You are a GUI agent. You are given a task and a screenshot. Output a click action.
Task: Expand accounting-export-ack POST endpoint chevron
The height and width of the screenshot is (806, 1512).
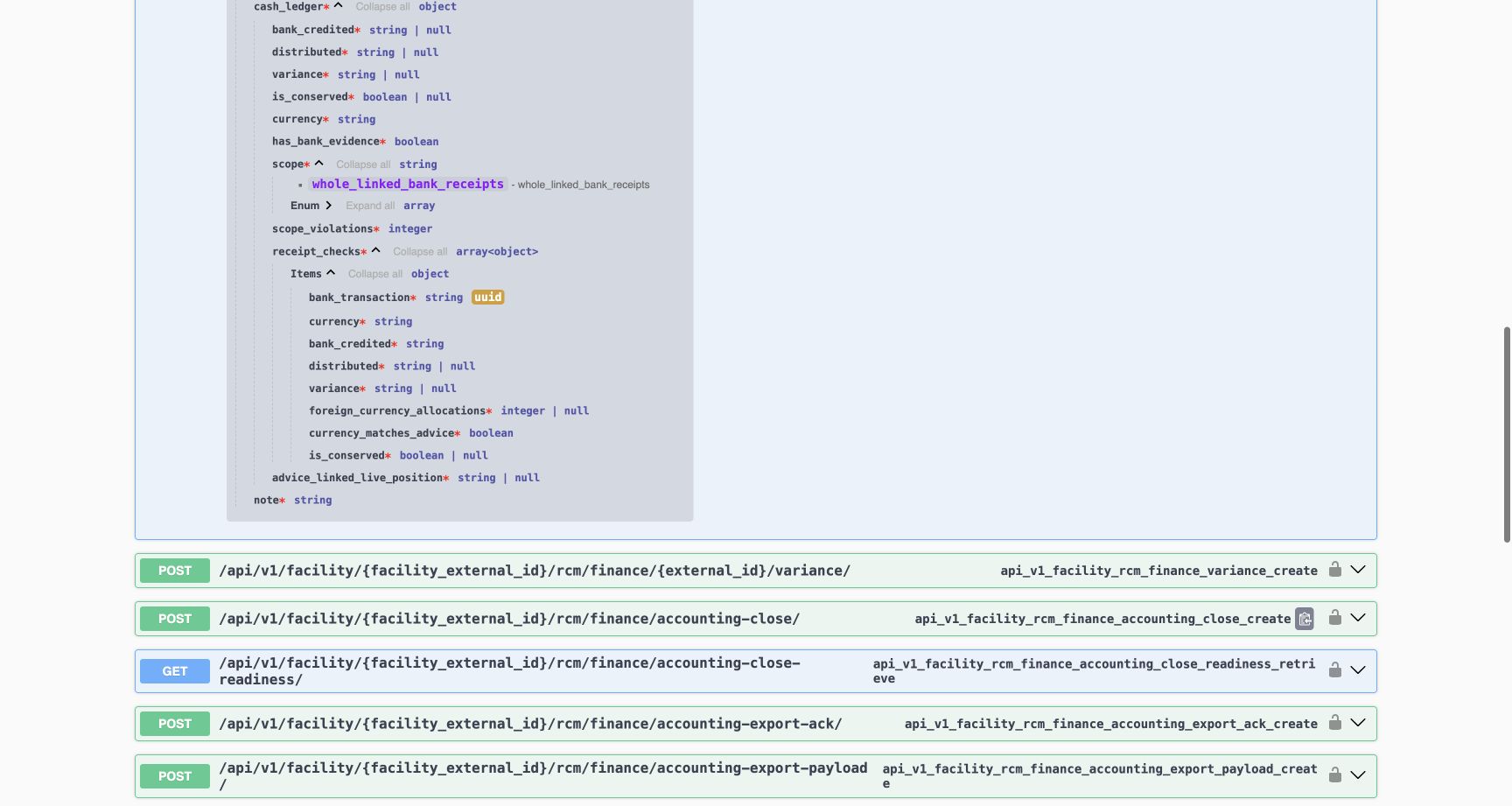1358,723
